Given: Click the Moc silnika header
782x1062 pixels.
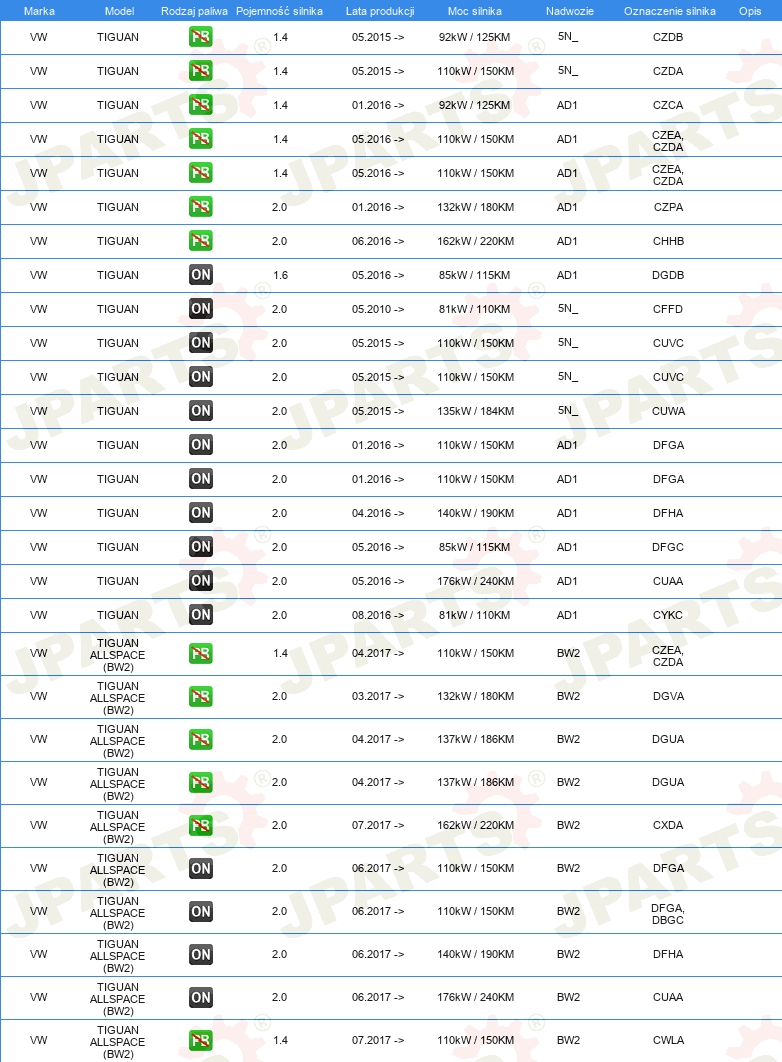Looking at the screenshot, I should click(x=475, y=11).
